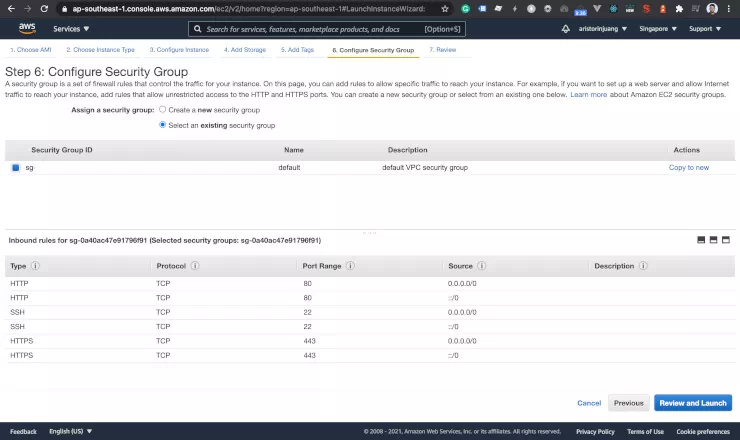Open the media control playlist icon
Image resolution: width=740 pixels, height=440 pixels.
[696, 8]
